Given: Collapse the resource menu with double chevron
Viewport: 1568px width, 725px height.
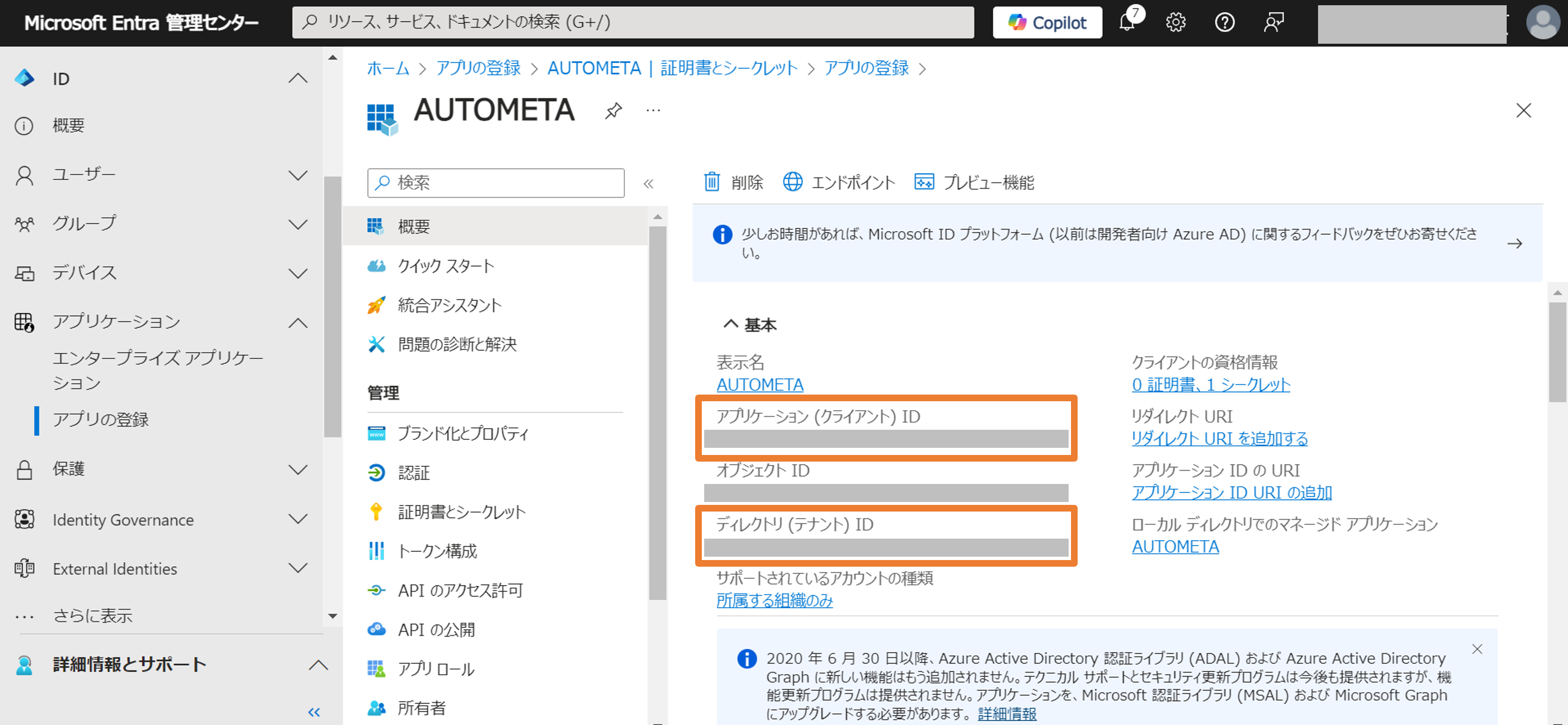Looking at the screenshot, I should 648,184.
